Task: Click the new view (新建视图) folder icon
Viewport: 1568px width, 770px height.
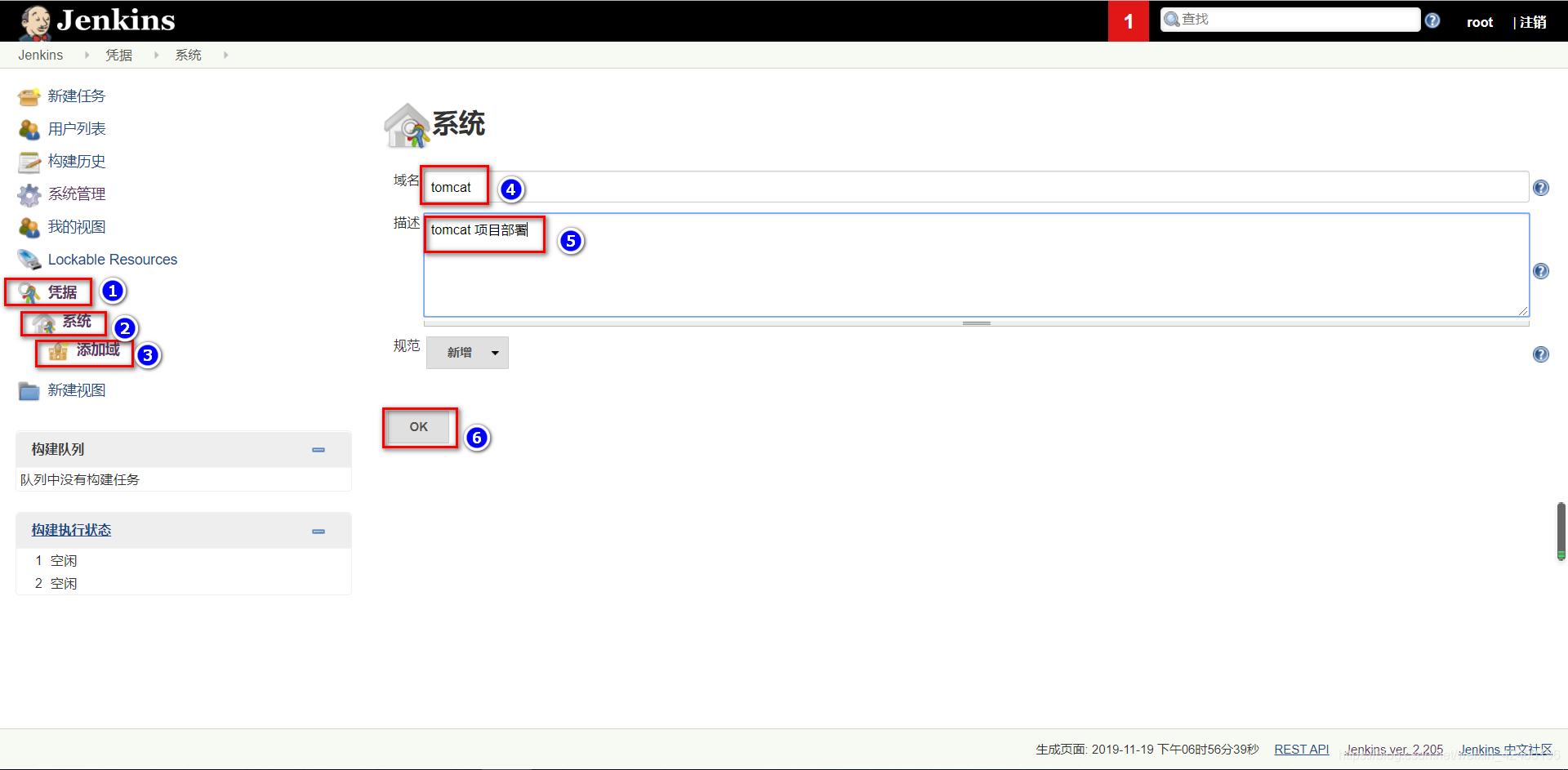Action: pos(29,391)
